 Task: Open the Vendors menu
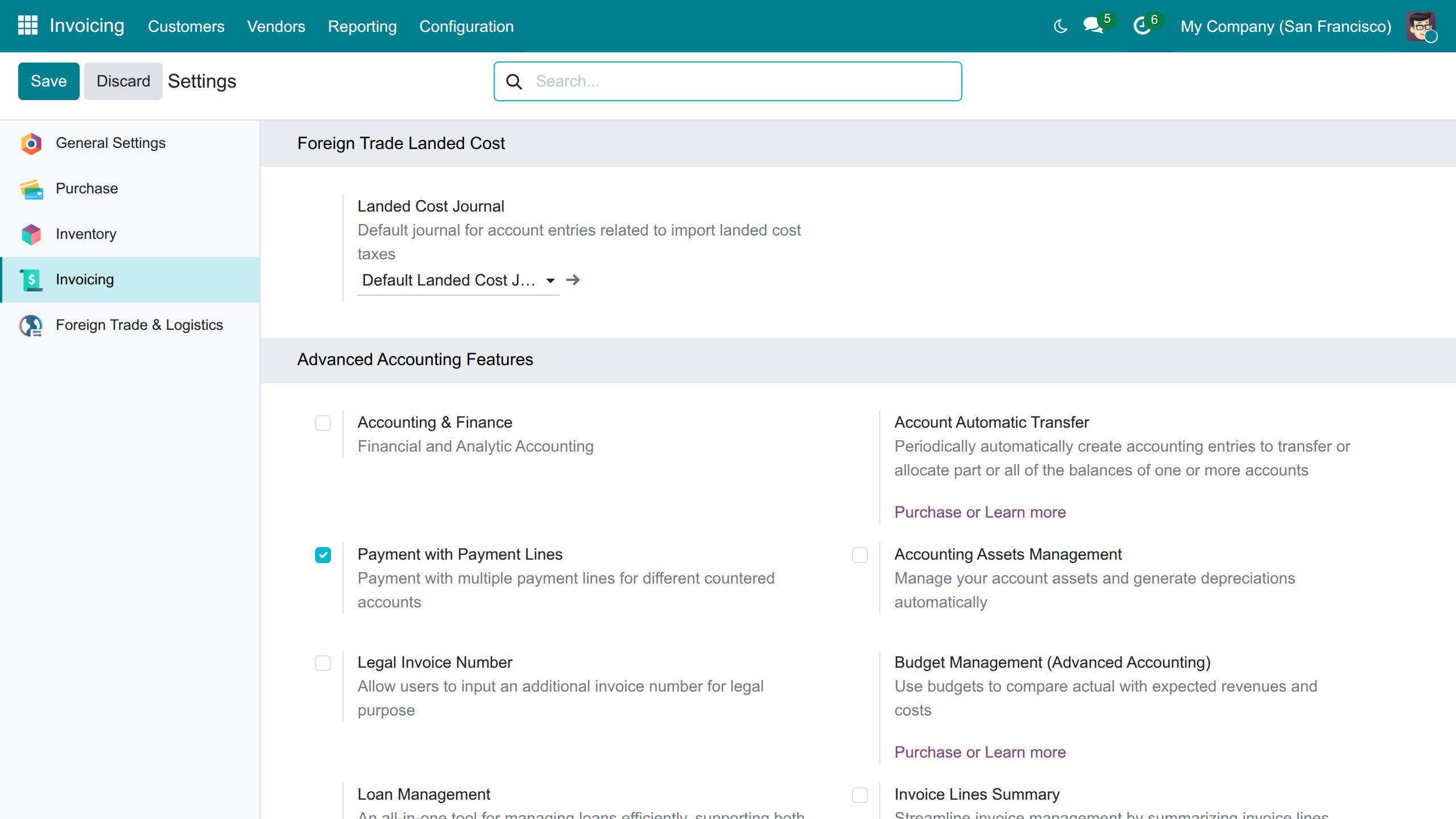click(x=276, y=26)
